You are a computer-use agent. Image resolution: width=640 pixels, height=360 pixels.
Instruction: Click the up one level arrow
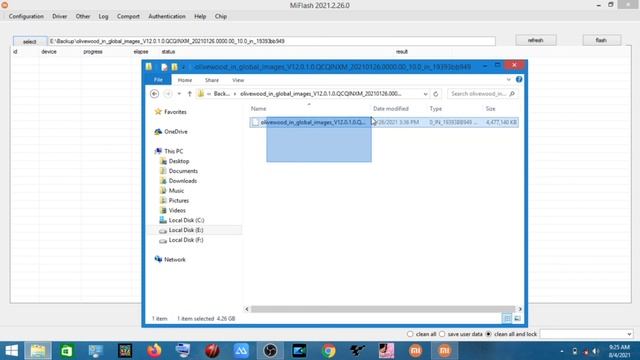(x=189, y=94)
